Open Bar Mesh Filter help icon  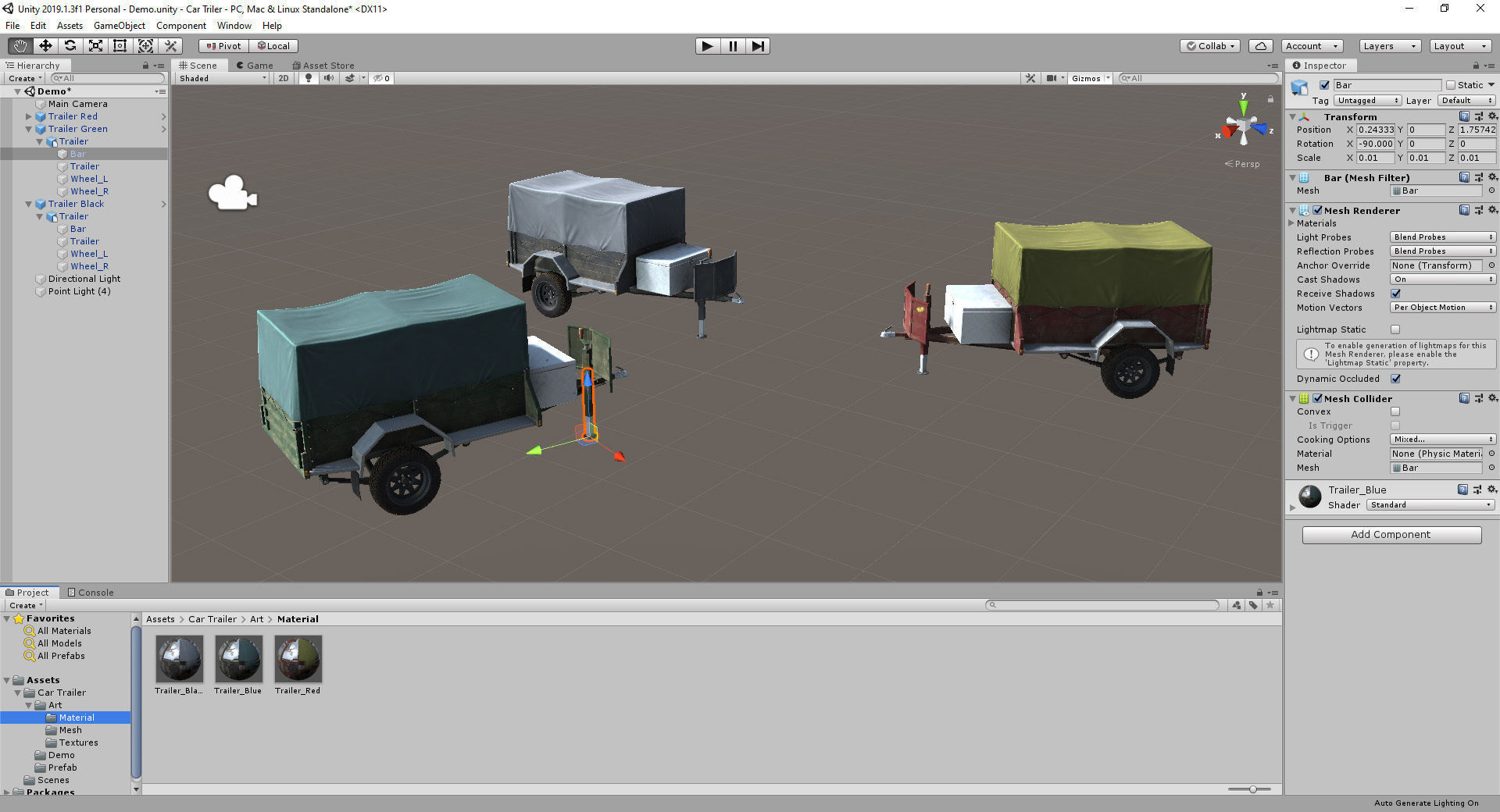point(1464,177)
